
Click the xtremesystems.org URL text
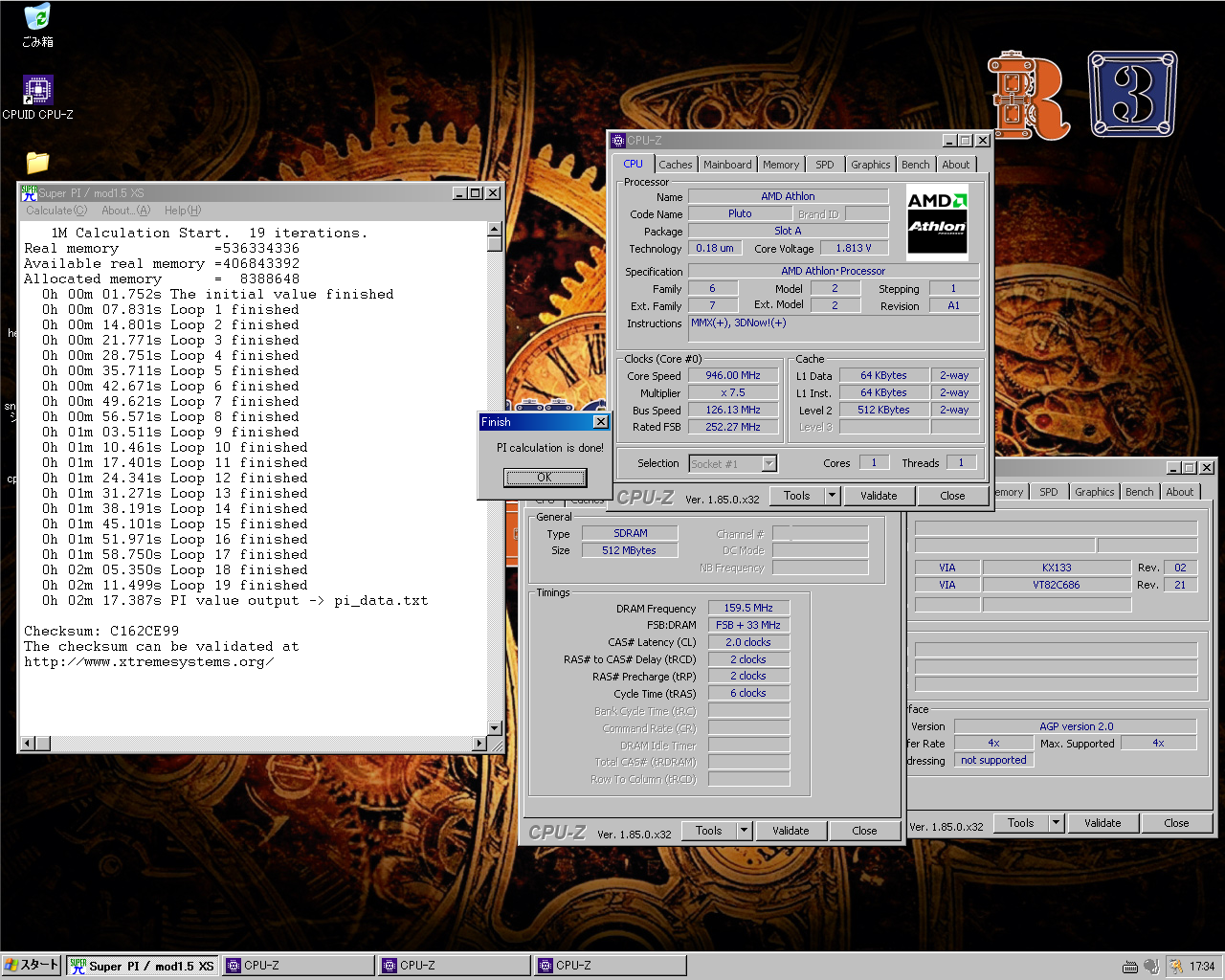(149, 662)
